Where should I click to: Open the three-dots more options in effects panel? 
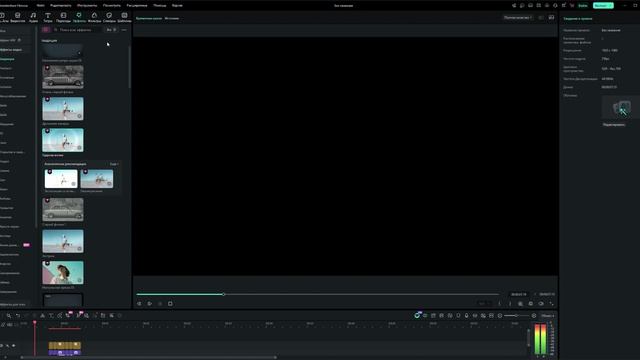point(124,30)
